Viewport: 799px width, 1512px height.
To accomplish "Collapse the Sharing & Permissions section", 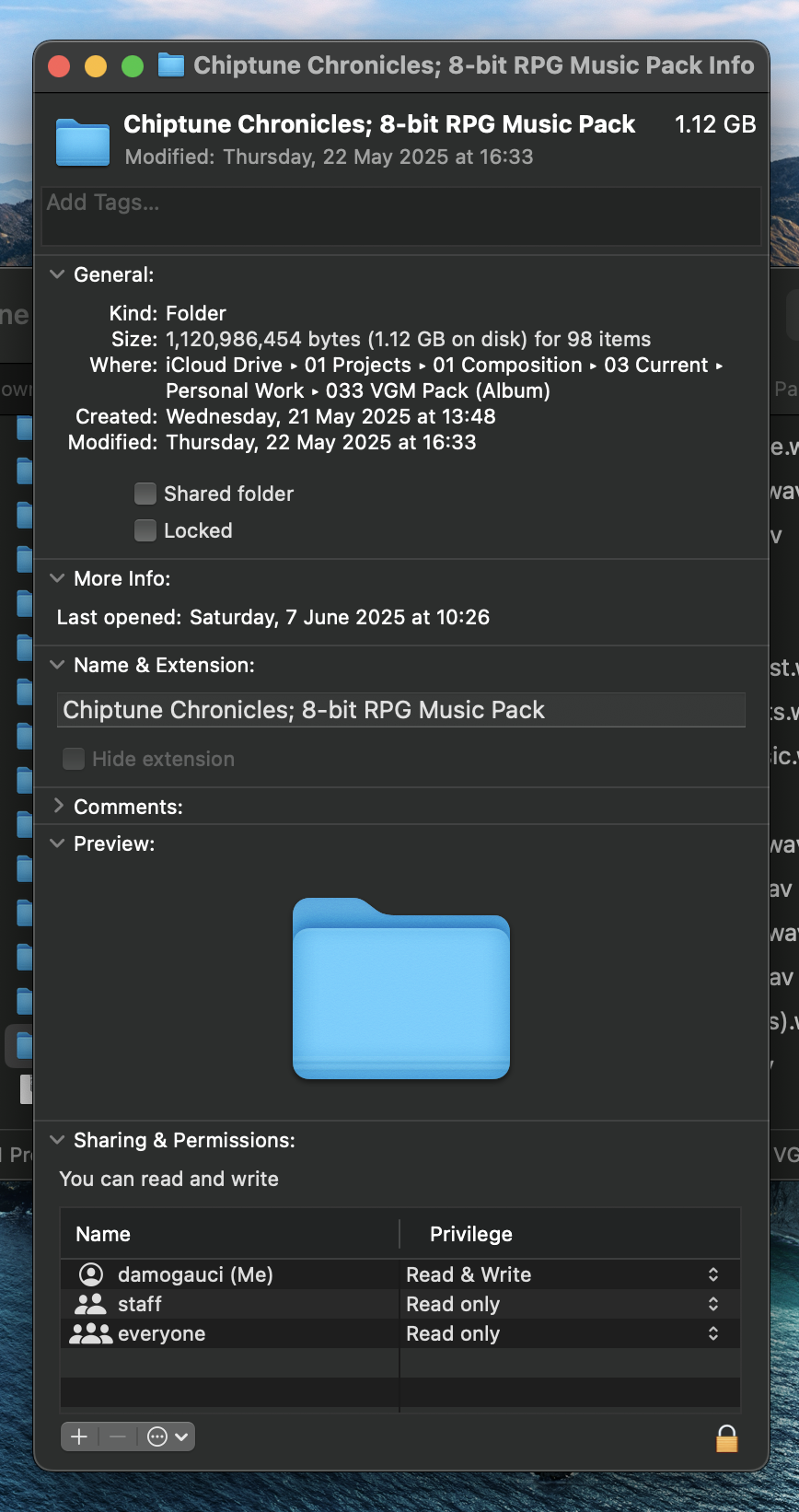I will [x=57, y=1140].
